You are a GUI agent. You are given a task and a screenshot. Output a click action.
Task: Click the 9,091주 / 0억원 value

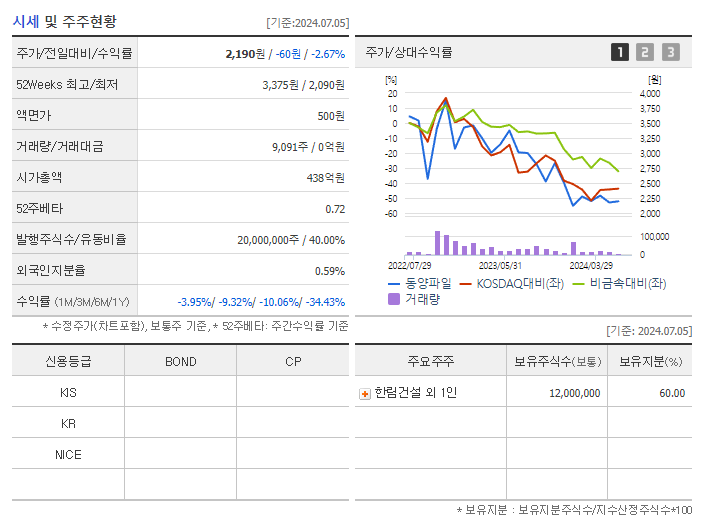pos(308,147)
